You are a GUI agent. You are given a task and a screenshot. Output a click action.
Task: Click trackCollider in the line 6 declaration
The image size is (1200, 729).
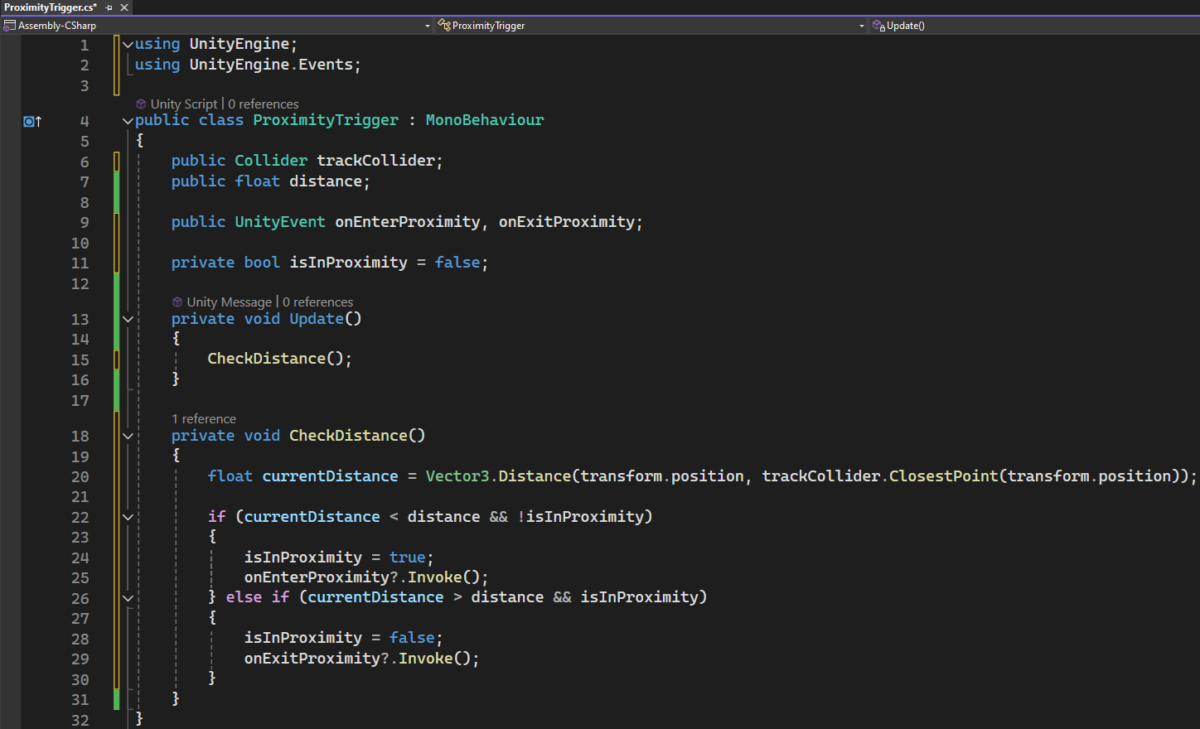pyautogui.click(x=375, y=161)
